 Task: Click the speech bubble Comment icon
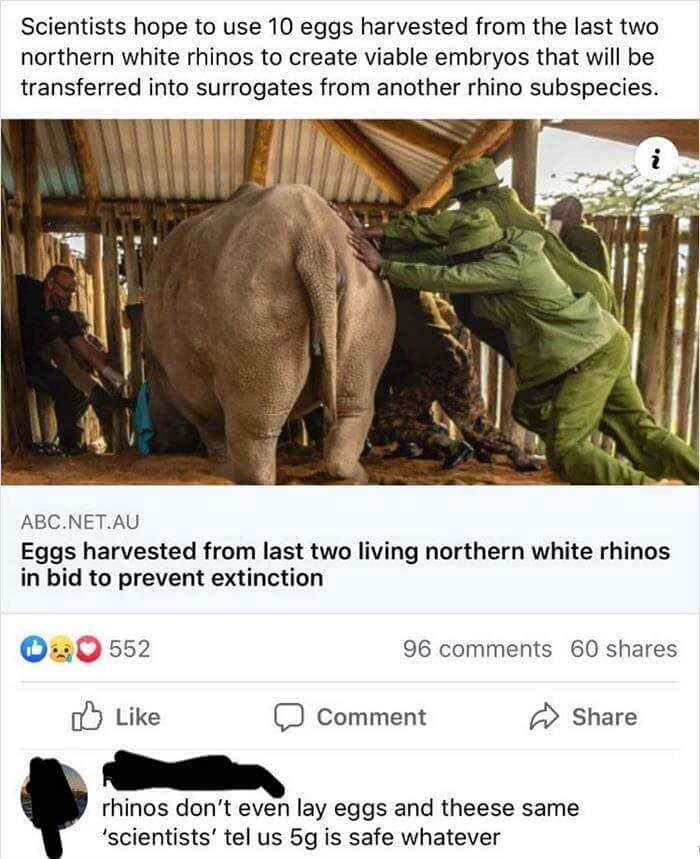click(289, 717)
